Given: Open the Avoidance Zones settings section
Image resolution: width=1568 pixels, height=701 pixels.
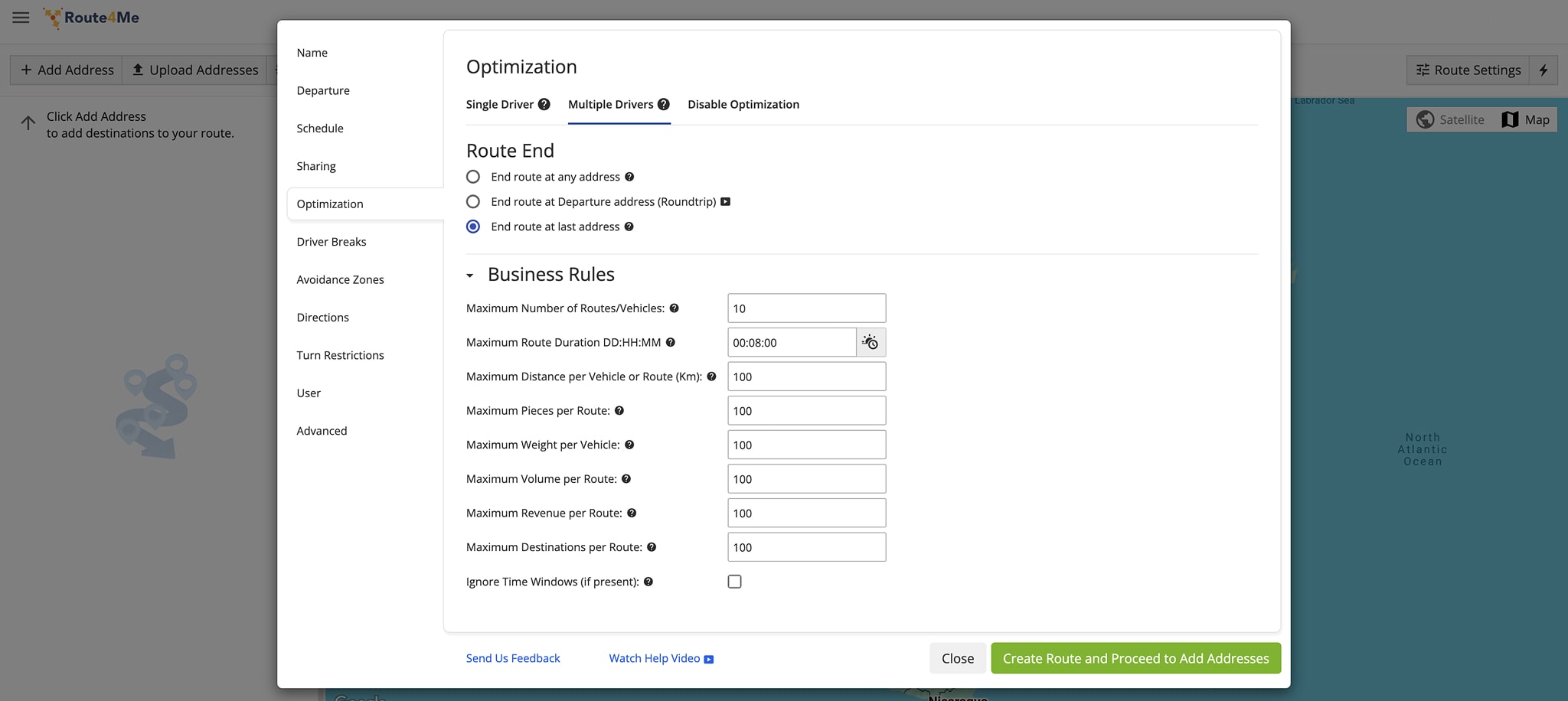Looking at the screenshot, I should tap(341, 279).
